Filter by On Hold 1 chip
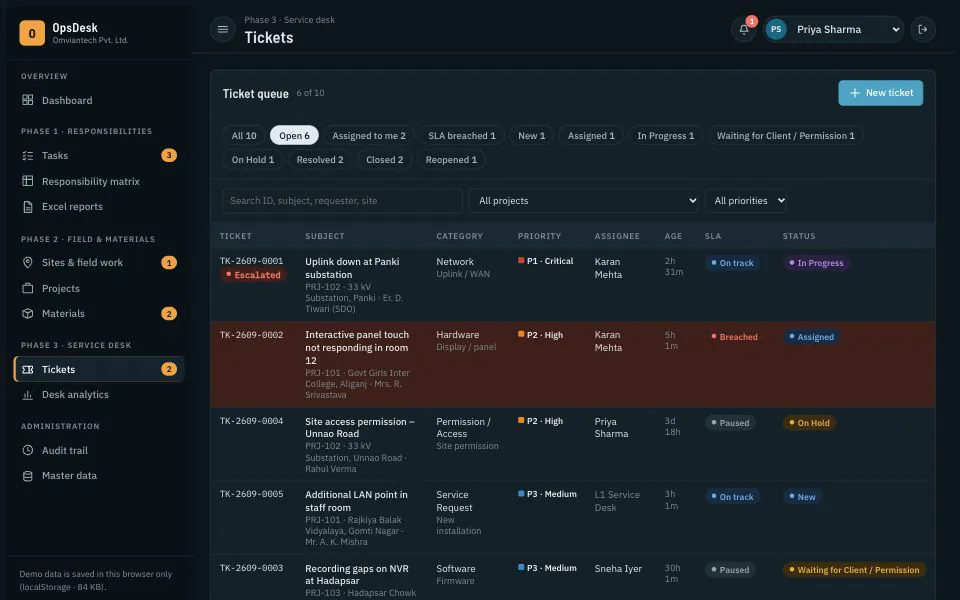 (x=253, y=160)
